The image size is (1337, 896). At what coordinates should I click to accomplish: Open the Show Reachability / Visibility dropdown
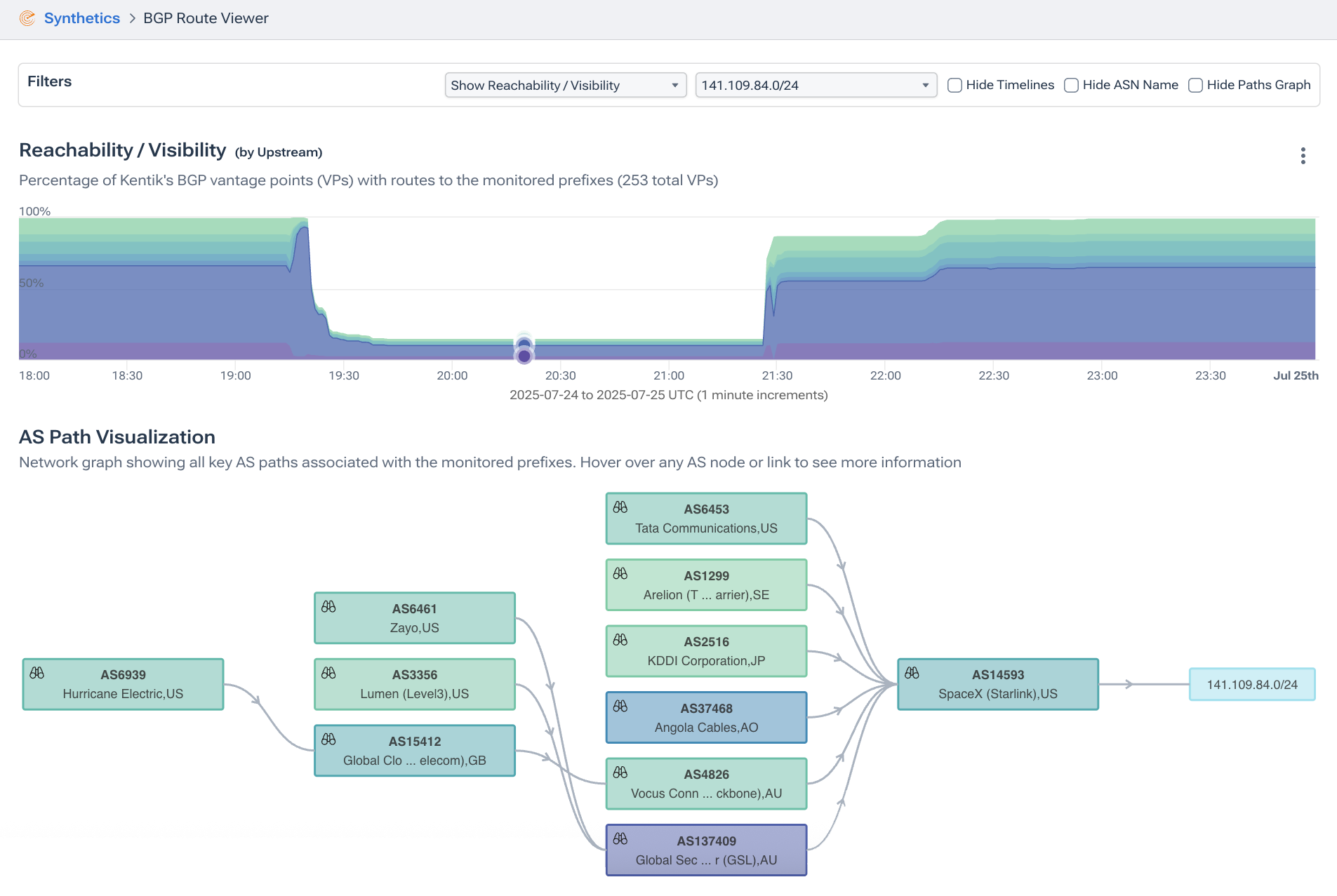(565, 85)
